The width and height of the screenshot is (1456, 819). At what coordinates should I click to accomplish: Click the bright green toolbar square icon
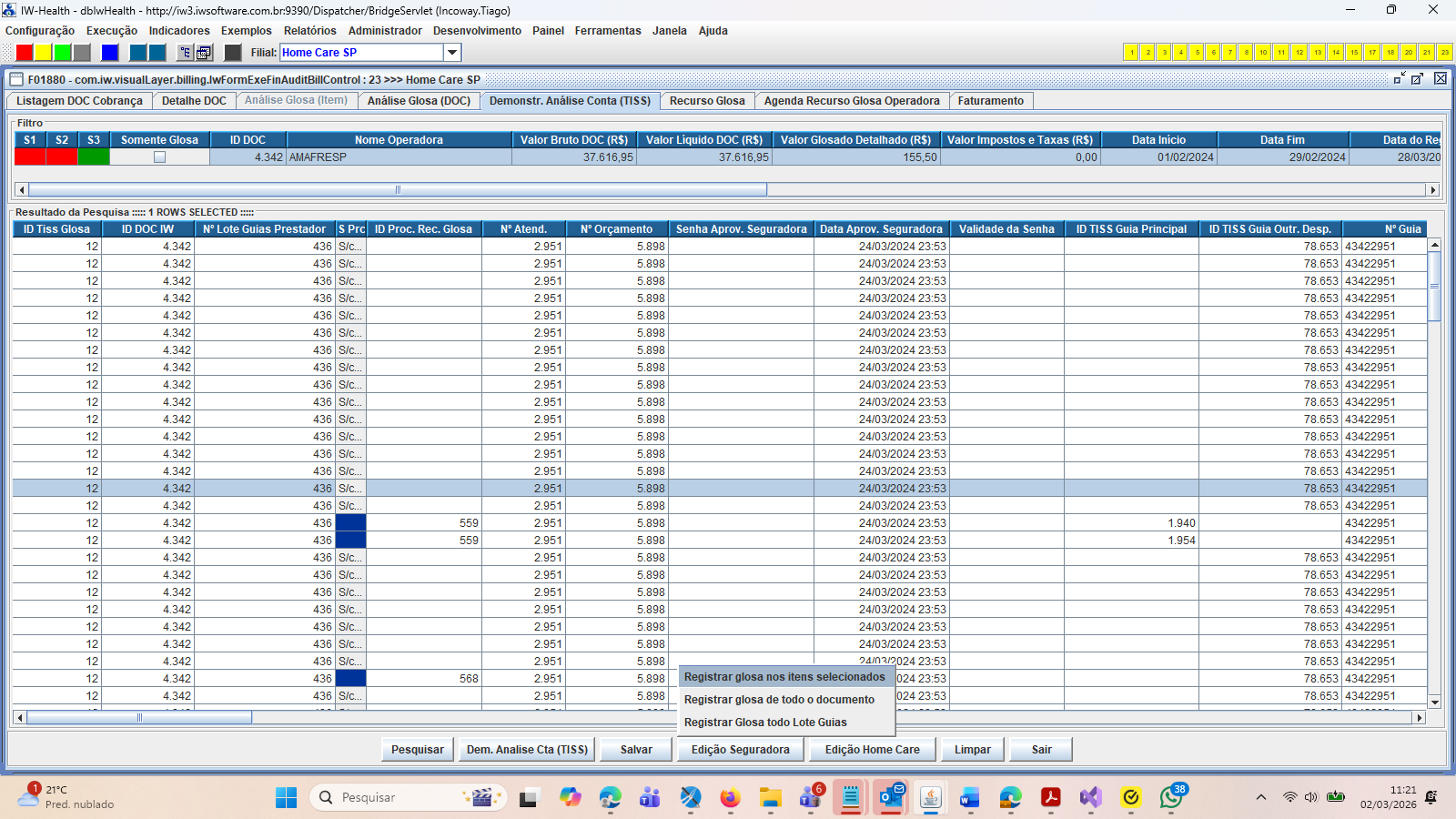pyautogui.click(x=62, y=53)
